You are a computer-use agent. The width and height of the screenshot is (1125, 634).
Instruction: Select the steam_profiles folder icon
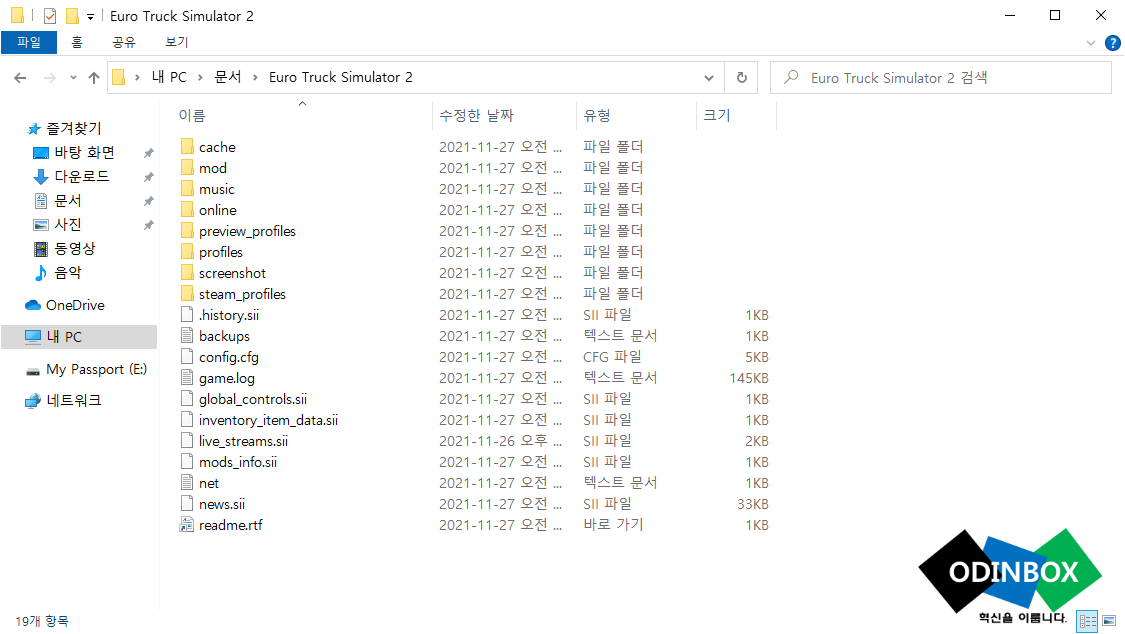pyautogui.click(x=187, y=294)
